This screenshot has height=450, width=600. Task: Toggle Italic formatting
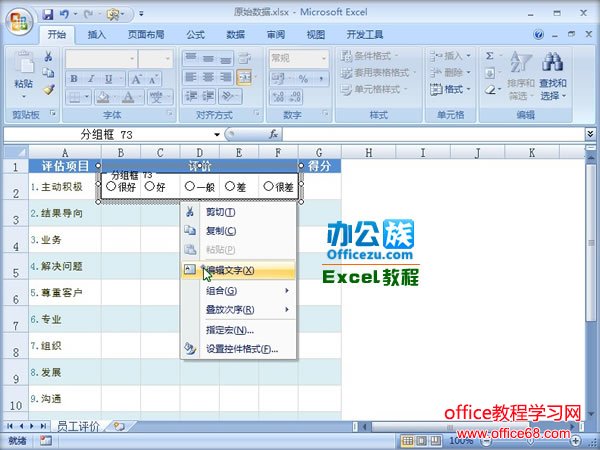tap(91, 79)
